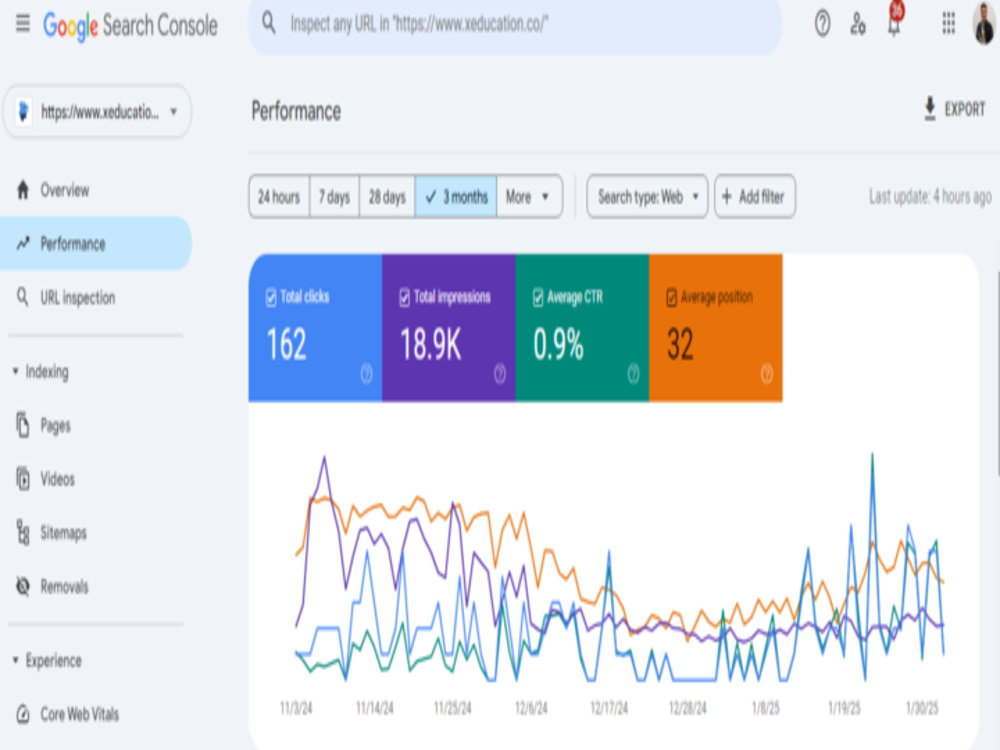Click the Export download icon

click(930, 109)
